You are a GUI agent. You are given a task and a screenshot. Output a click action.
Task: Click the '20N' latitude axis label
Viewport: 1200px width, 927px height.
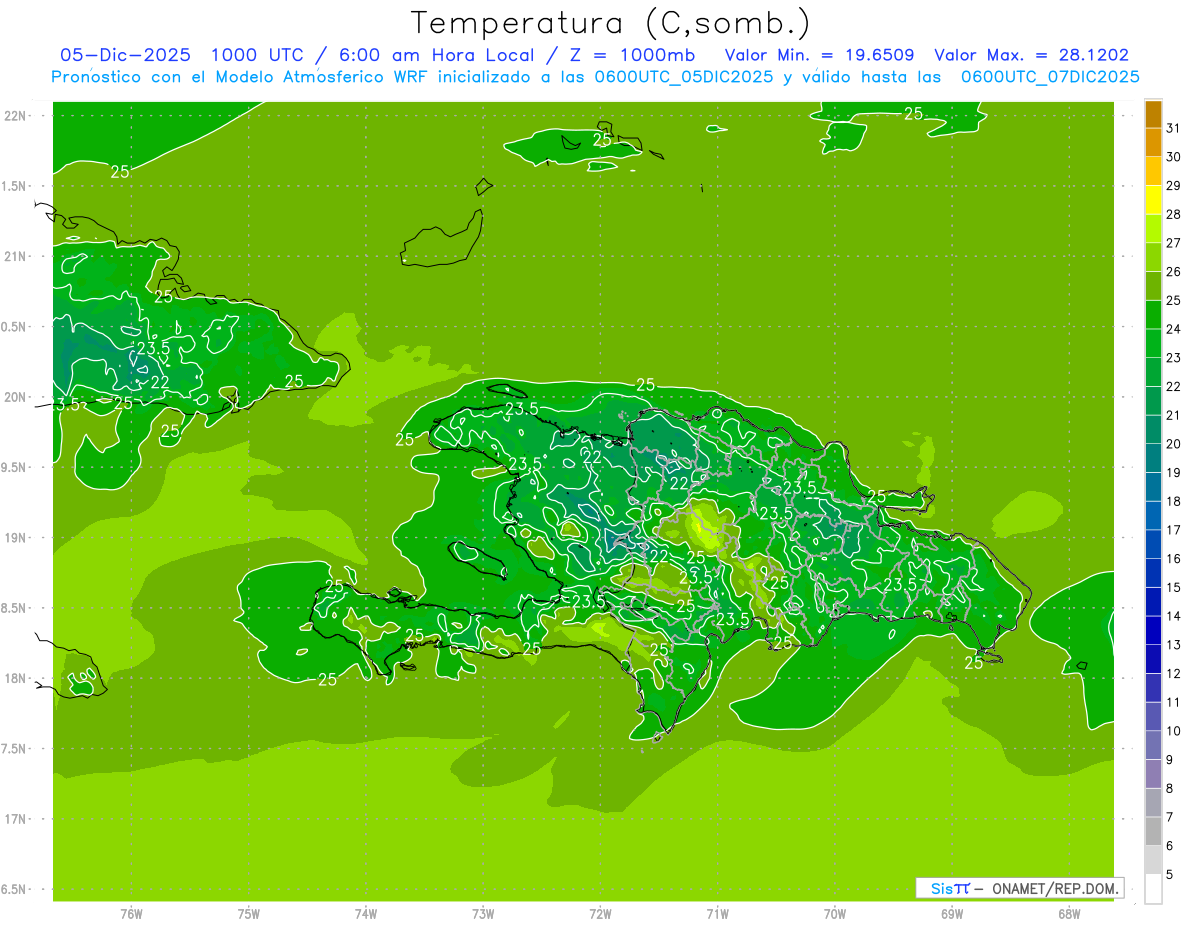point(16,397)
